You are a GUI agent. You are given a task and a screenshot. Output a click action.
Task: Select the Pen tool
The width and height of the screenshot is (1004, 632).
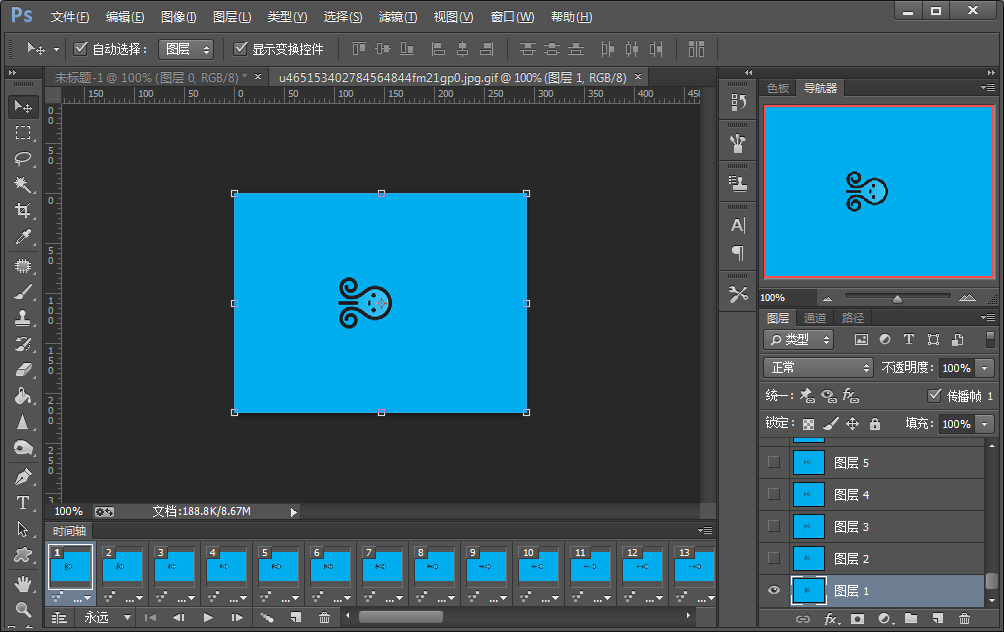tap(23, 476)
